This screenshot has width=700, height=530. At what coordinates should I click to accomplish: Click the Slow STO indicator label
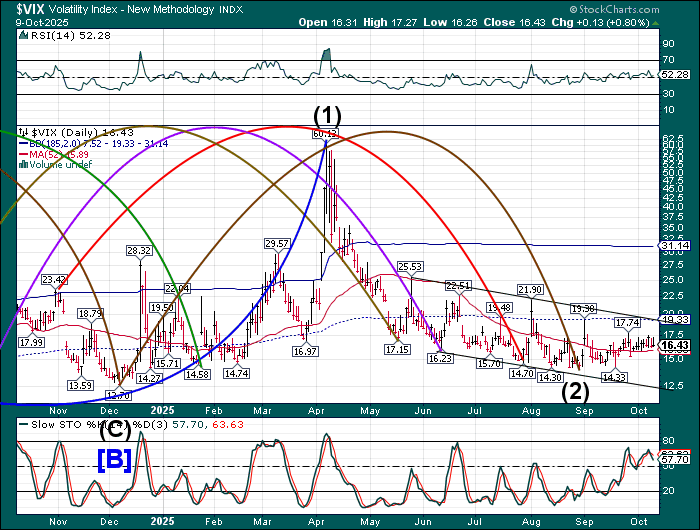(50, 424)
